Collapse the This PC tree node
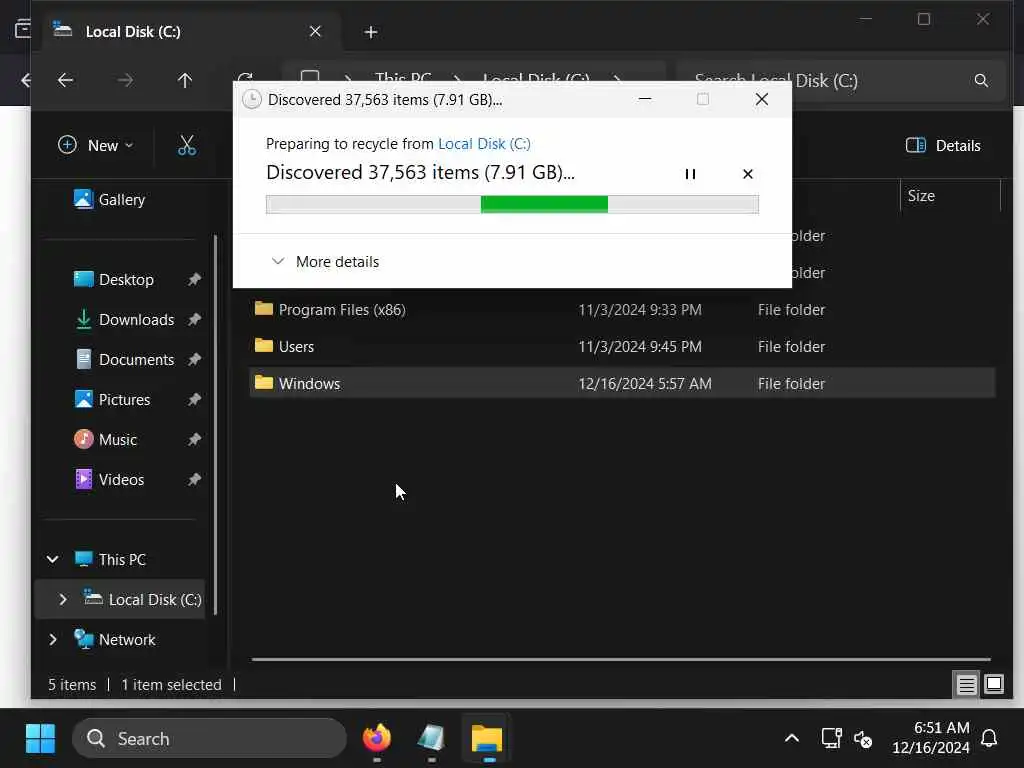1024x768 pixels. click(x=53, y=559)
